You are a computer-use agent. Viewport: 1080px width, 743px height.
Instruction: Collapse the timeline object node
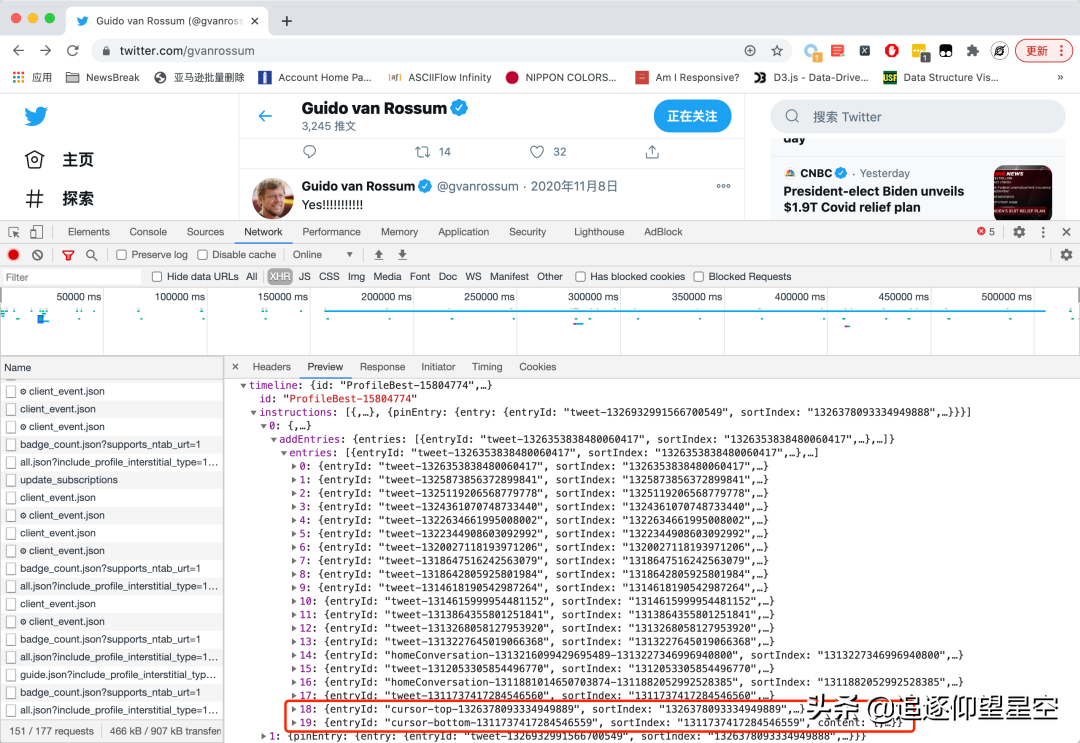point(243,386)
